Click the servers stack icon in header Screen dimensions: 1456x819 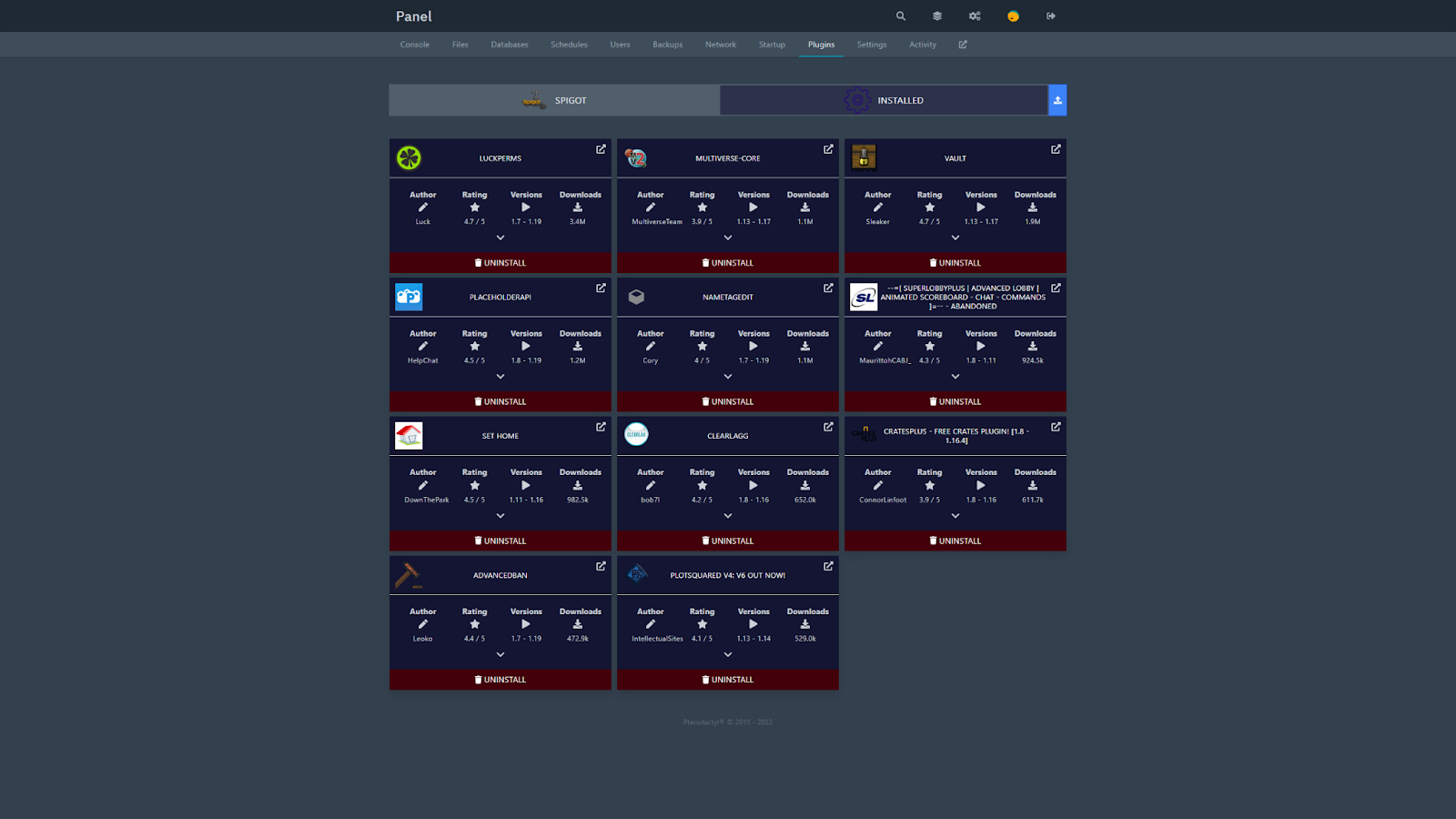click(x=937, y=16)
